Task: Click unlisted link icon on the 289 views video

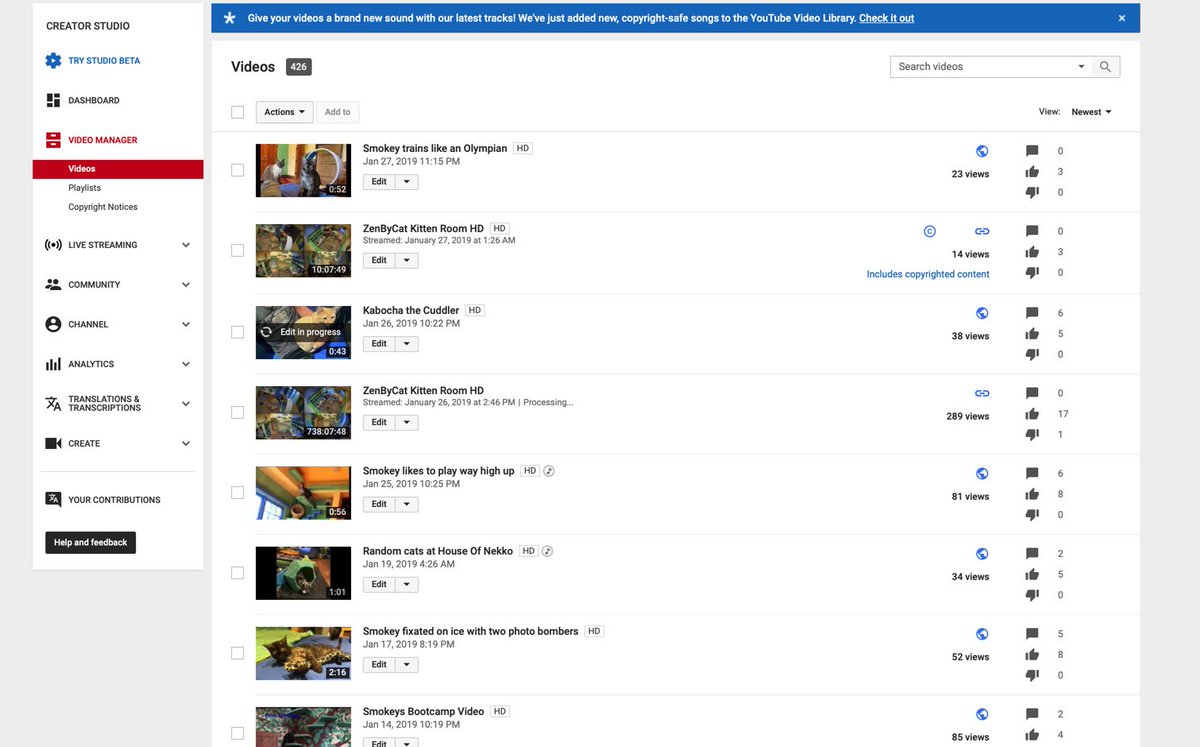Action: click(982, 393)
